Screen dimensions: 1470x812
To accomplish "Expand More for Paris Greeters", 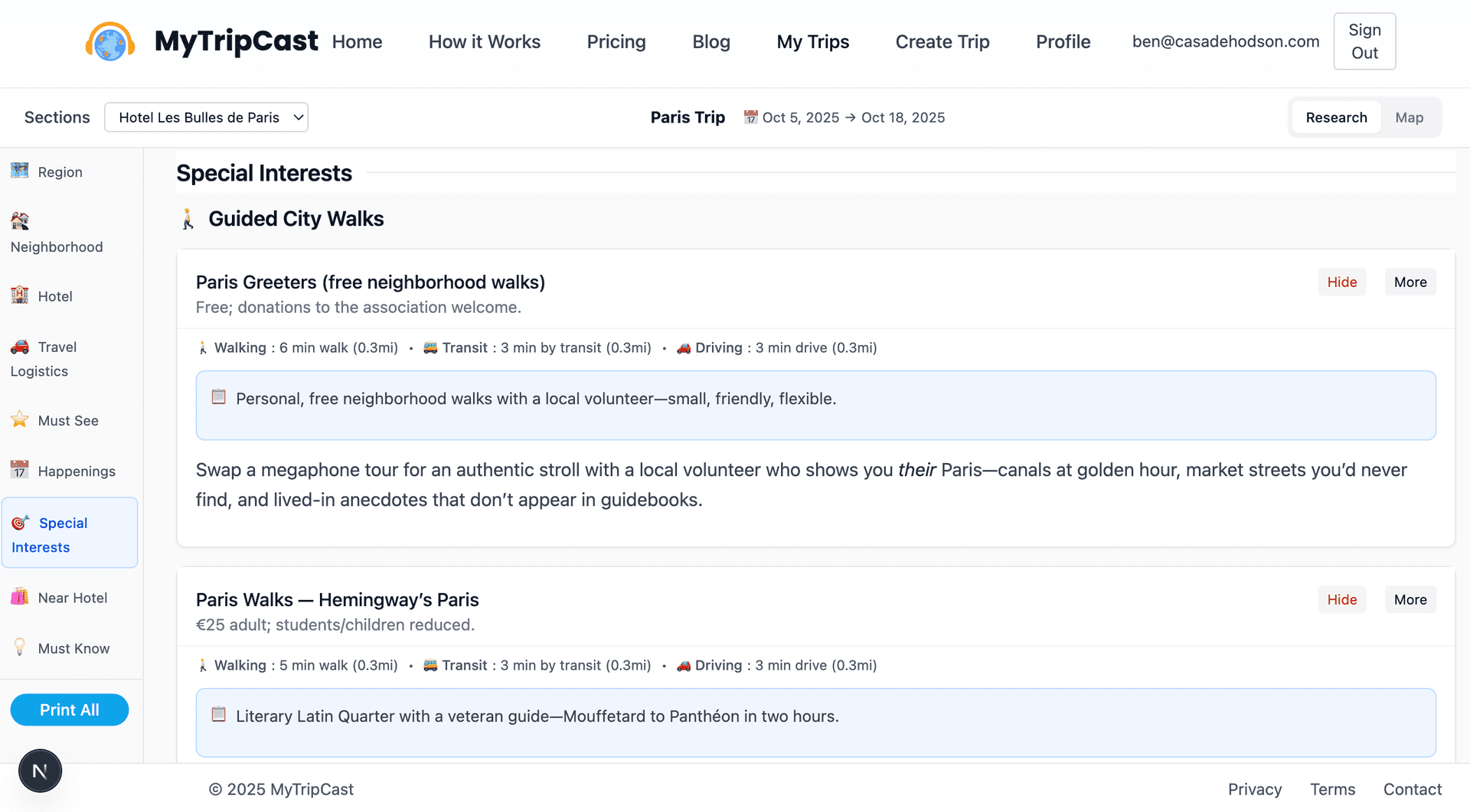I will click(1410, 282).
